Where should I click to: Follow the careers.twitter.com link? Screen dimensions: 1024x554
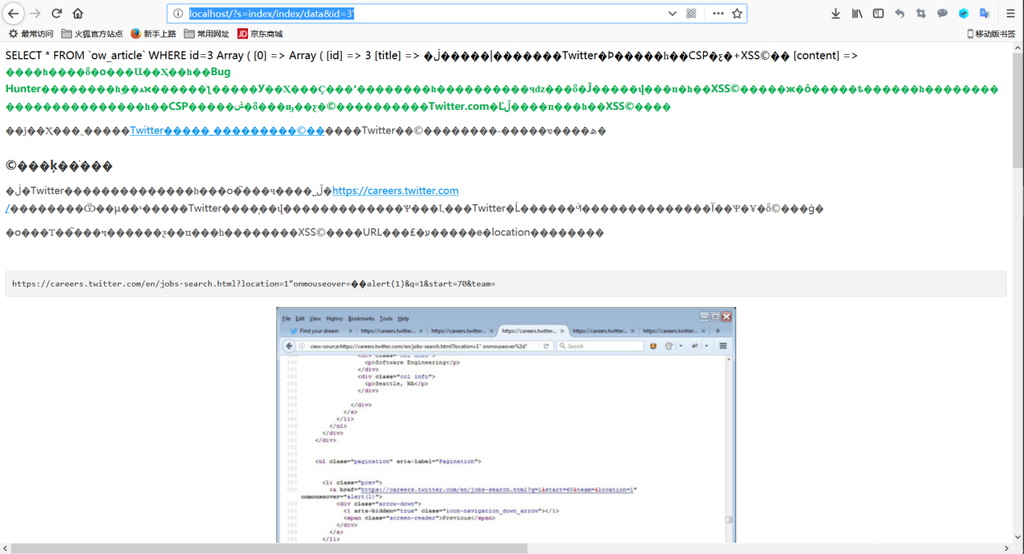pos(395,191)
